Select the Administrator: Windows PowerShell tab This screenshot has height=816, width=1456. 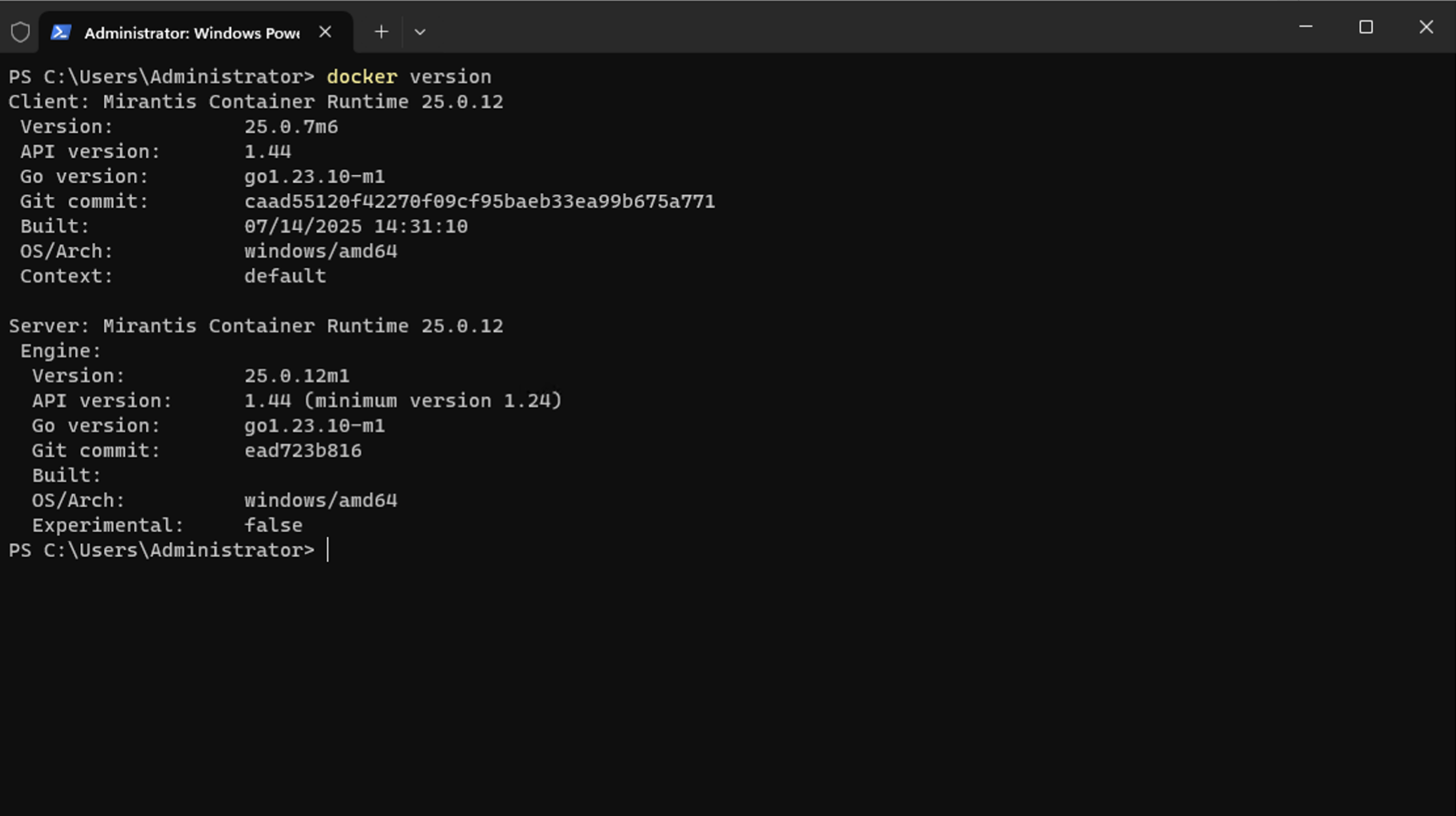pyautogui.click(x=196, y=32)
